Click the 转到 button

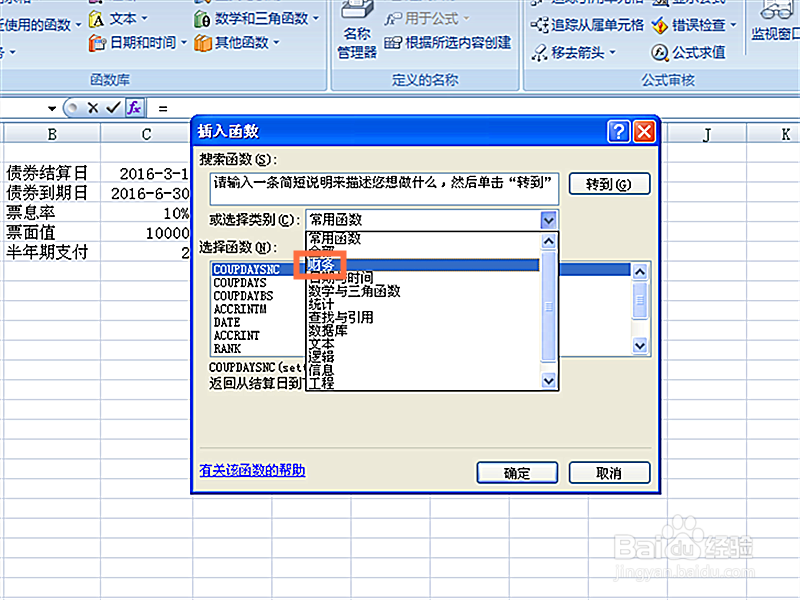[609, 184]
